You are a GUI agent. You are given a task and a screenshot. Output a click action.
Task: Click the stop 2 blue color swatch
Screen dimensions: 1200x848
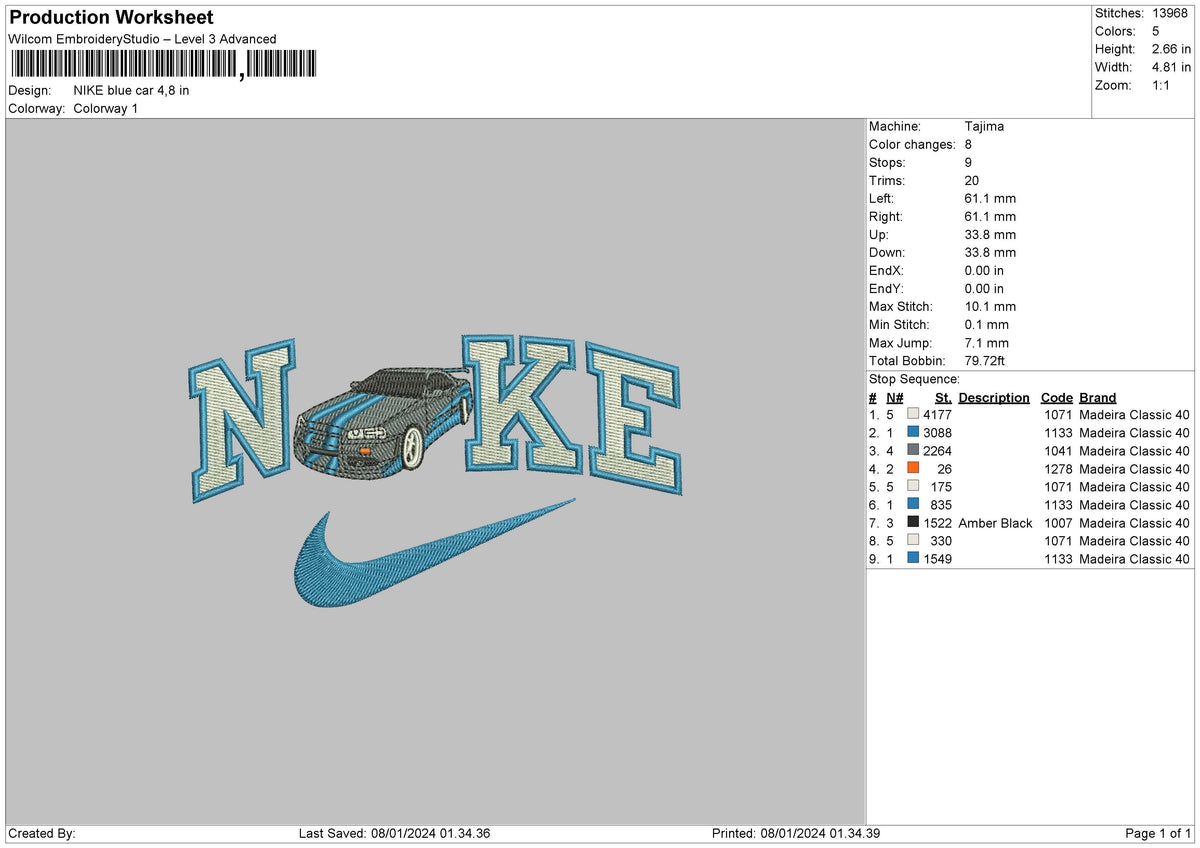point(913,432)
